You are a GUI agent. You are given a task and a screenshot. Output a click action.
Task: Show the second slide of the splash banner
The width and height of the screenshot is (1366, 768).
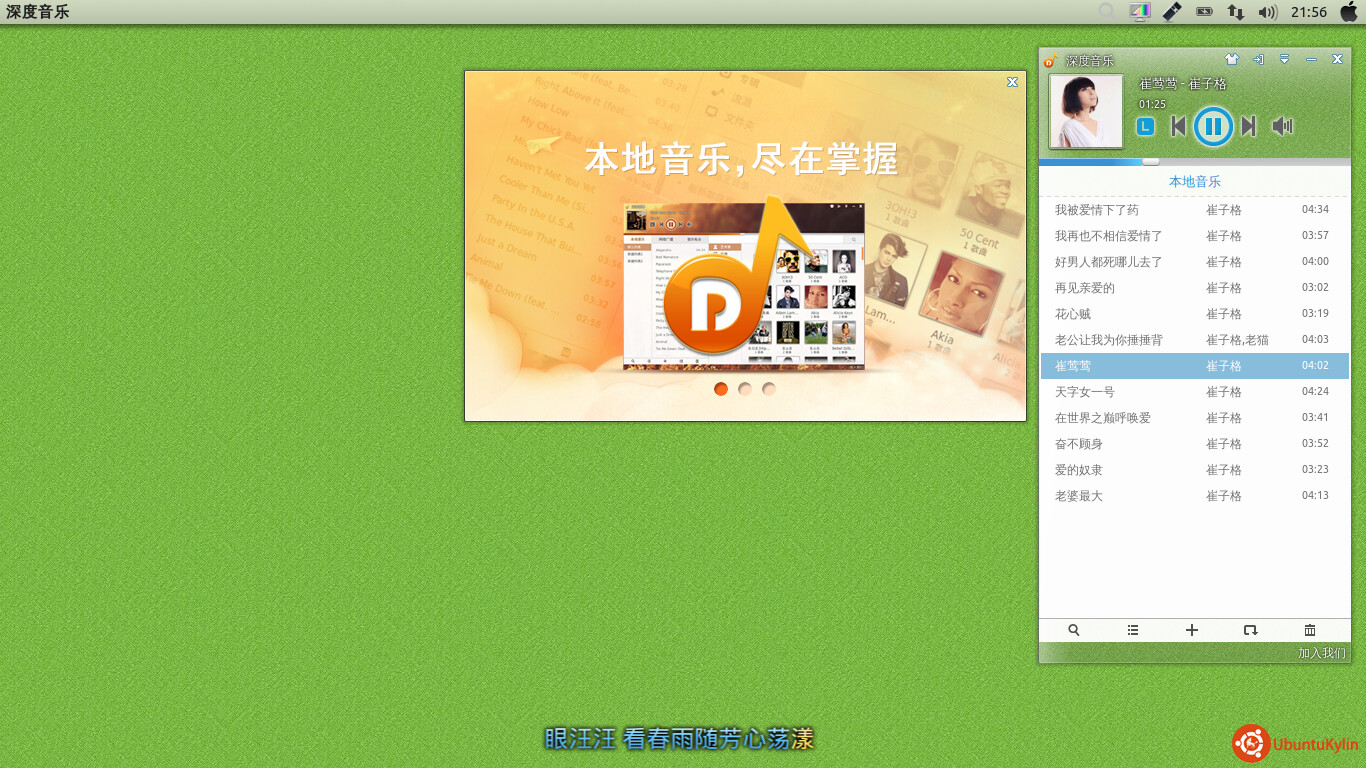745,389
